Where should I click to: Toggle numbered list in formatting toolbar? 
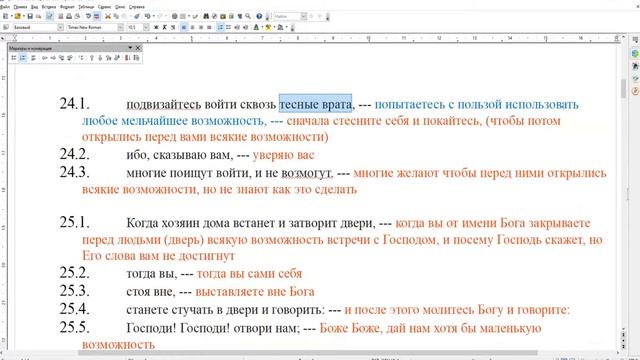point(220,27)
